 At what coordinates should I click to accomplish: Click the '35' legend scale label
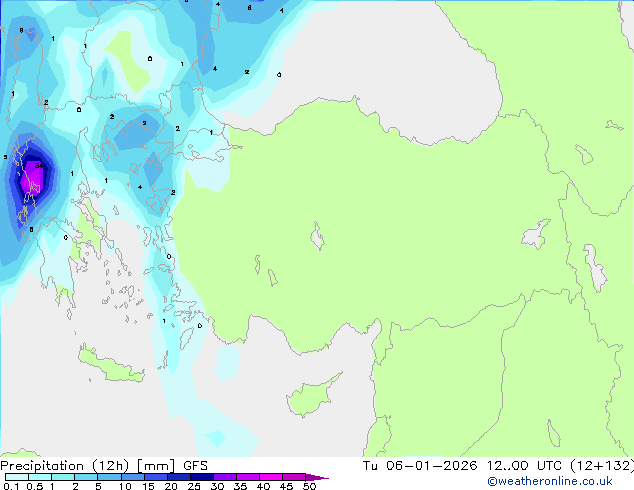pyautogui.click(x=240, y=486)
